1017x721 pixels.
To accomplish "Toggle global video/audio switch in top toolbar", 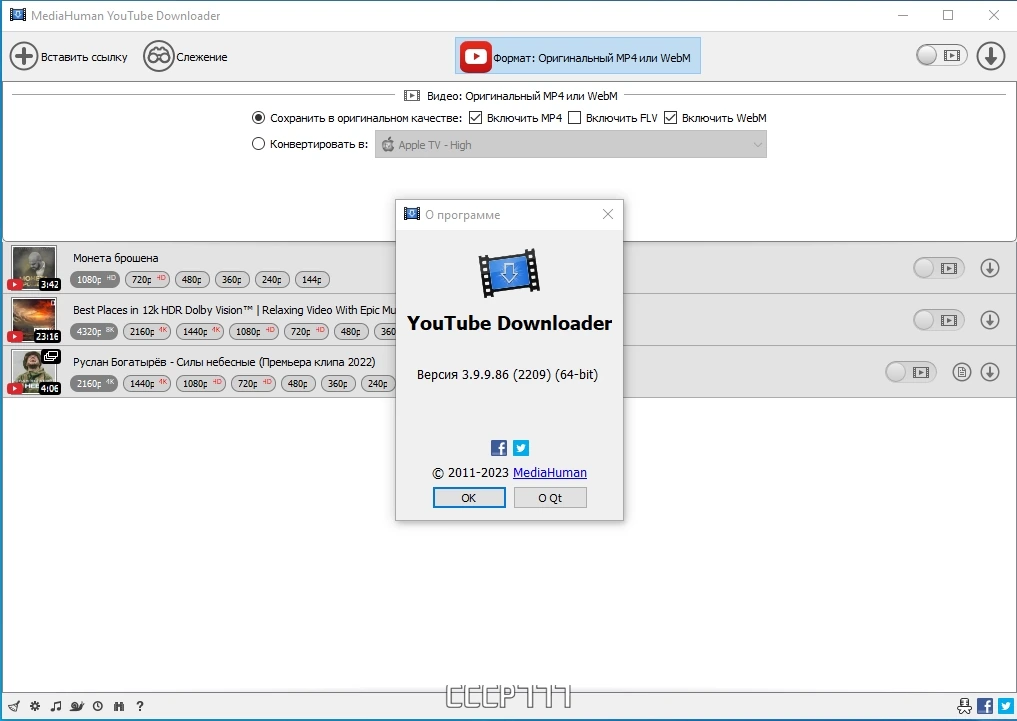I will pos(942,55).
